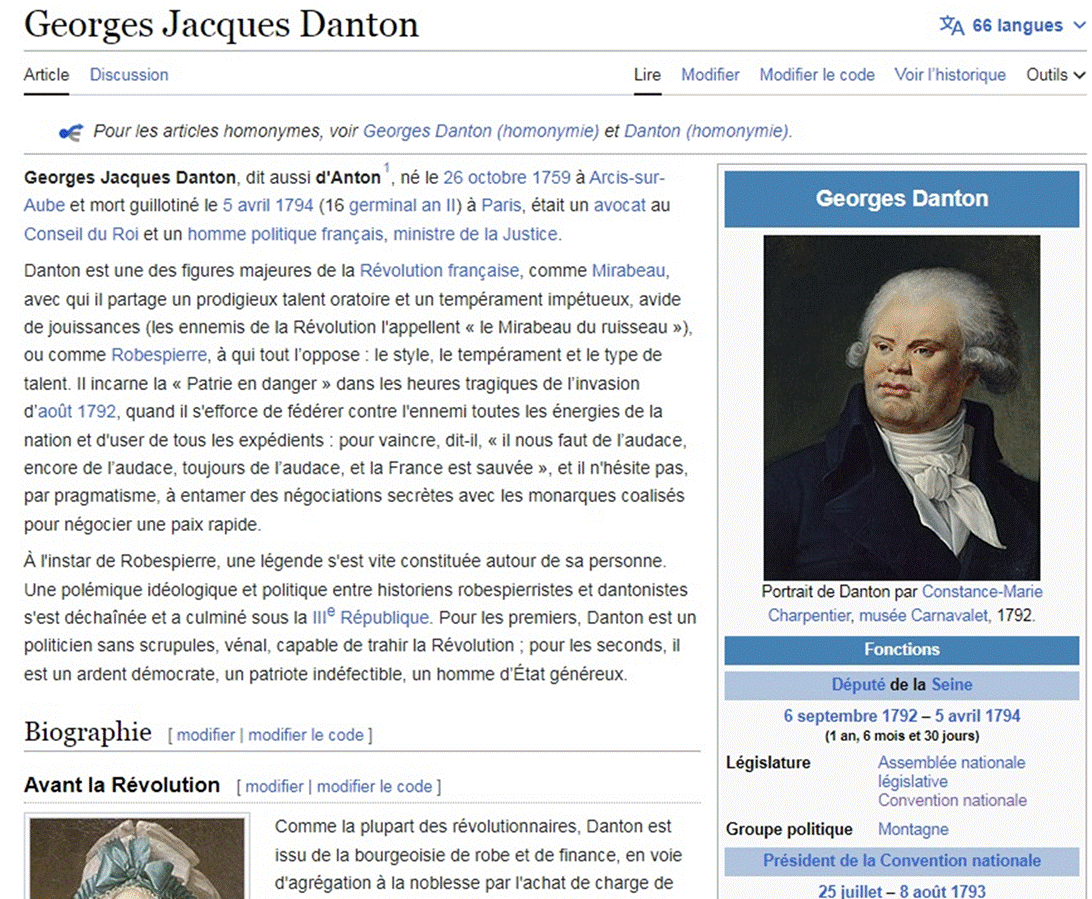Open the Modifier le code tab
Screen dimensions: 1092x899
(817, 75)
